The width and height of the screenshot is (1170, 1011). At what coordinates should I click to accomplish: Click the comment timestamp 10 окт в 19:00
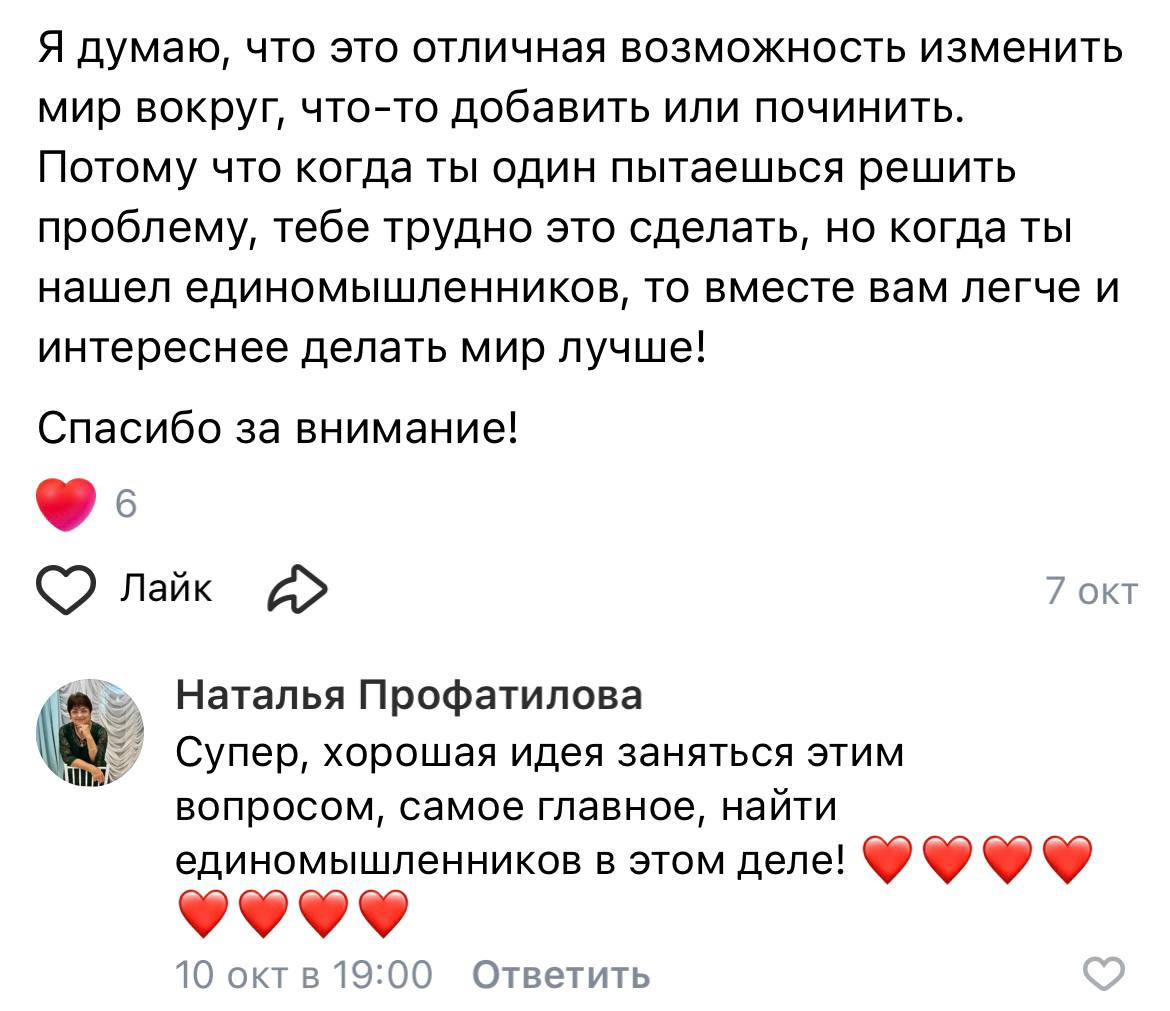click(x=304, y=973)
